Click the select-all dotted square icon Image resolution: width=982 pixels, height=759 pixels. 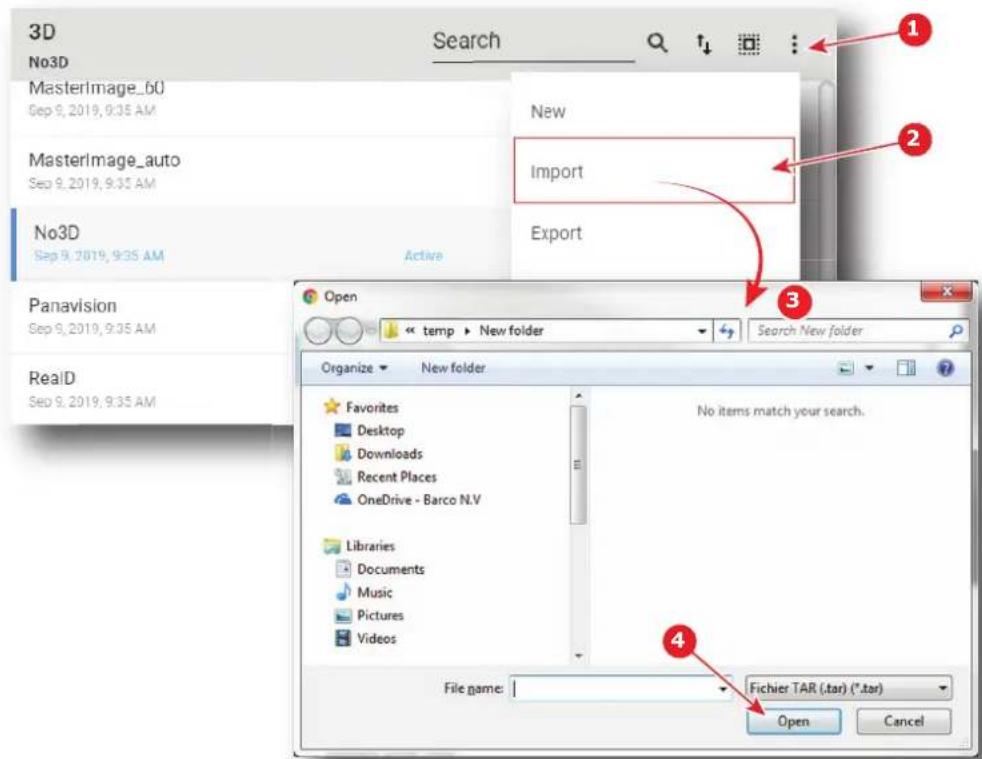748,44
